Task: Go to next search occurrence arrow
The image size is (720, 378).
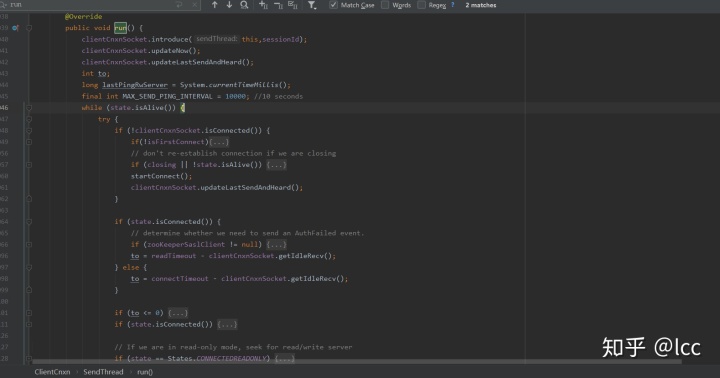Action: click(229, 5)
